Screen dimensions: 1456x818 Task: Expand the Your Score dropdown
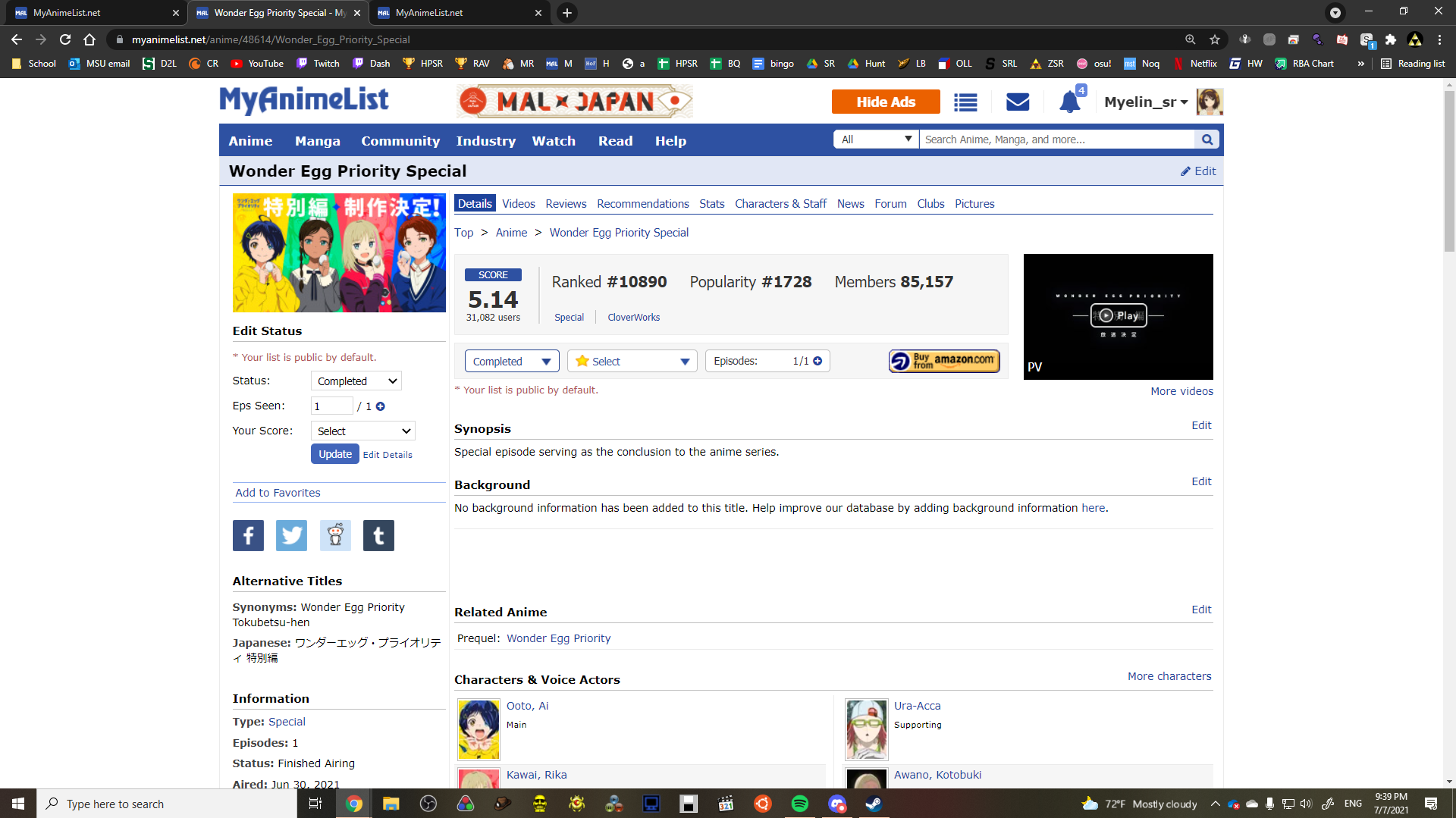pos(363,431)
